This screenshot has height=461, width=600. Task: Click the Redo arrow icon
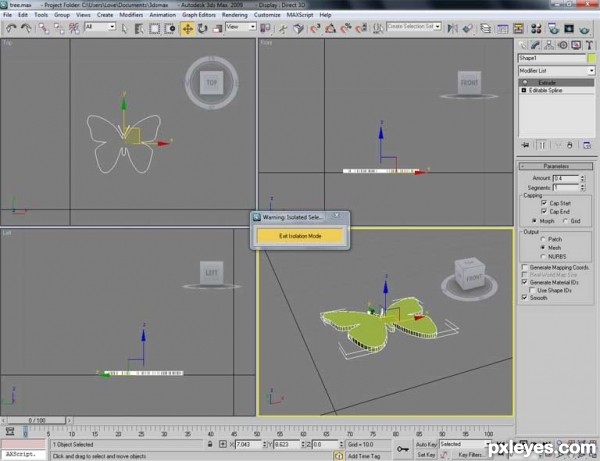pos(26,28)
